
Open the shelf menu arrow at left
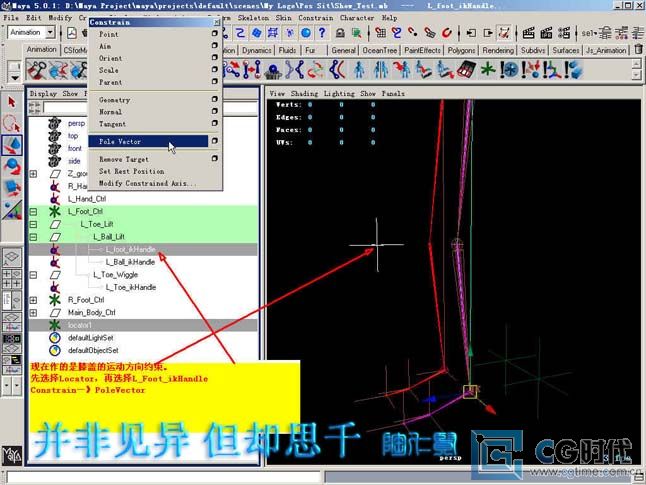pyautogui.click(x=14, y=77)
